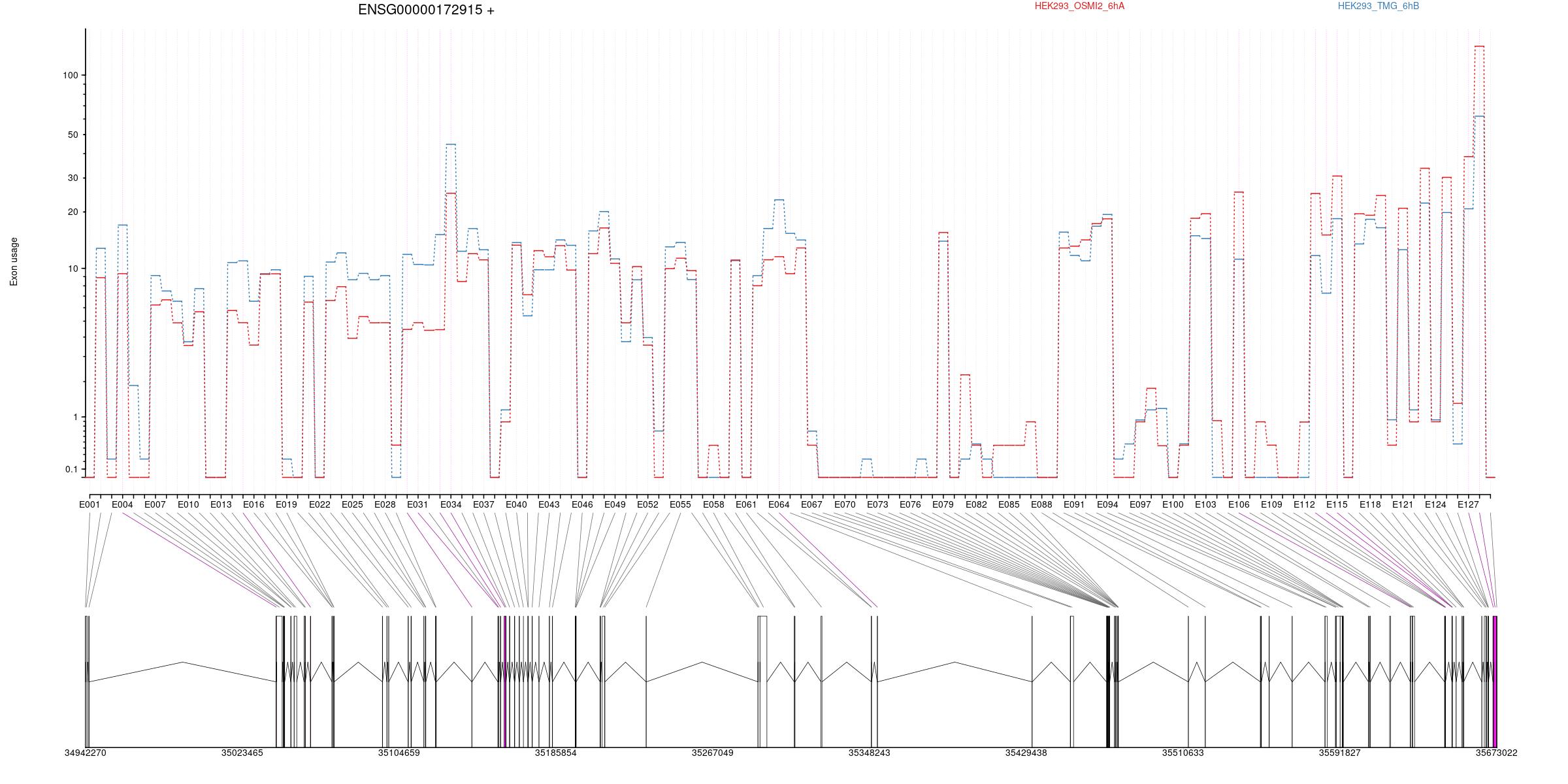This screenshot has height=784, width=1568.
Task: Click exon label E085
Action: [x=1009, y=504]
